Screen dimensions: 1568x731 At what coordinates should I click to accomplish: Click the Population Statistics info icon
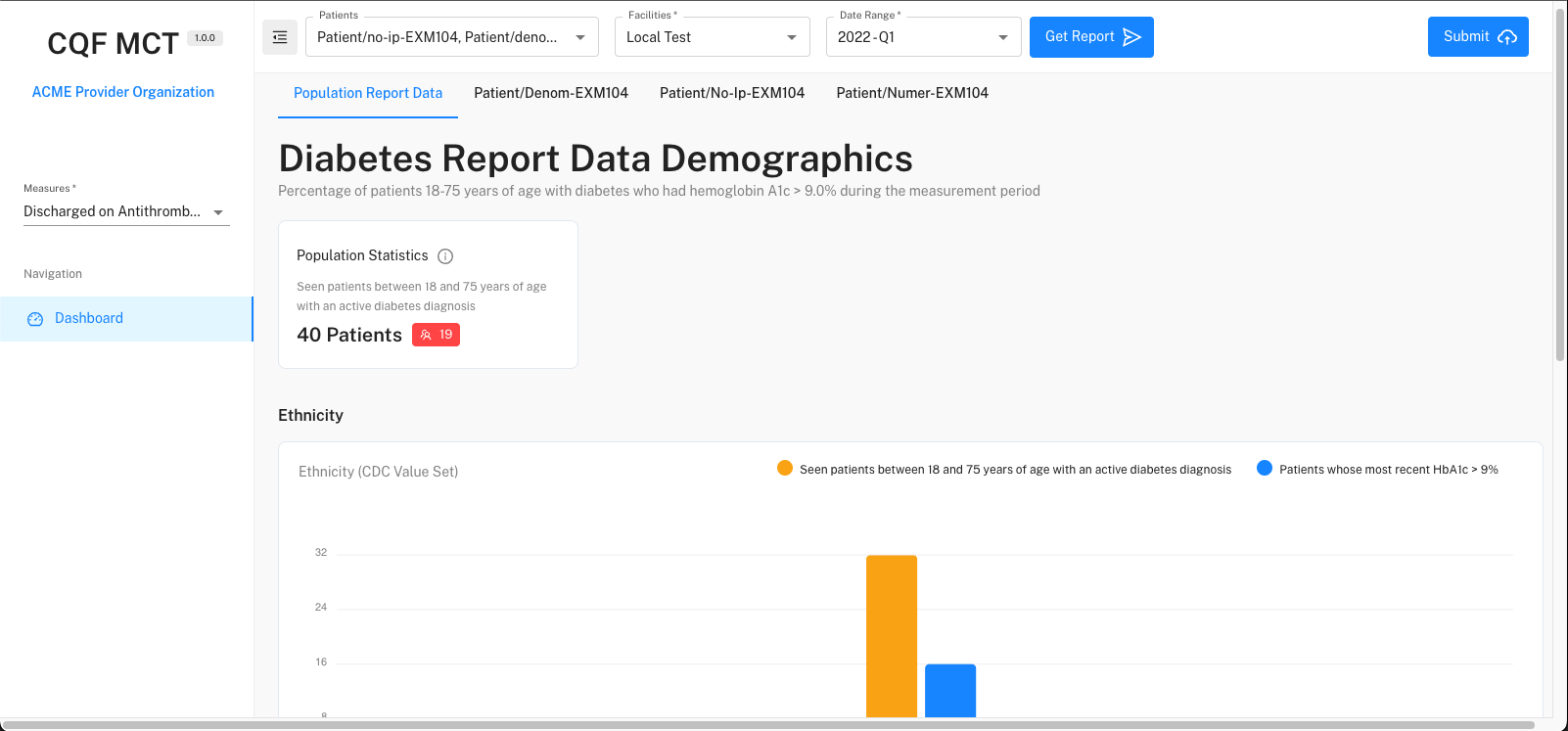tap(445, 256)
